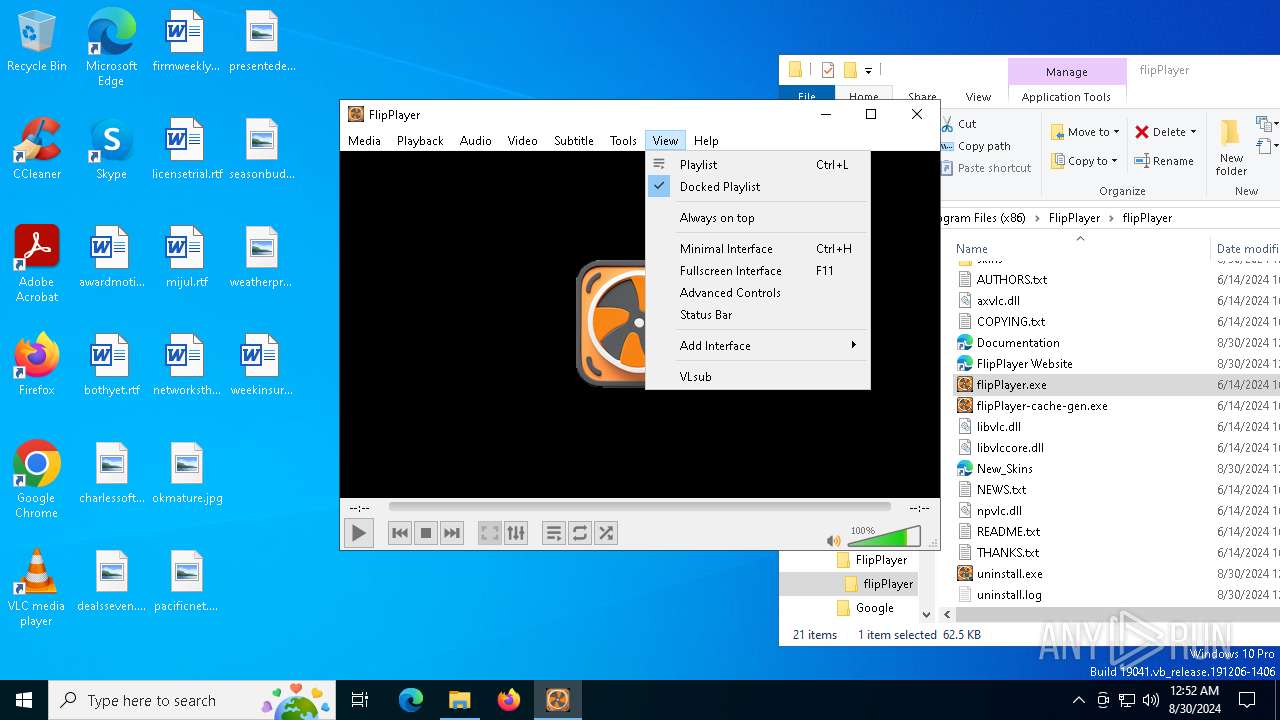Open the Subtitle menu
Image resolution: width=1280 pixels, height=720 pixels.
point(574,141)
